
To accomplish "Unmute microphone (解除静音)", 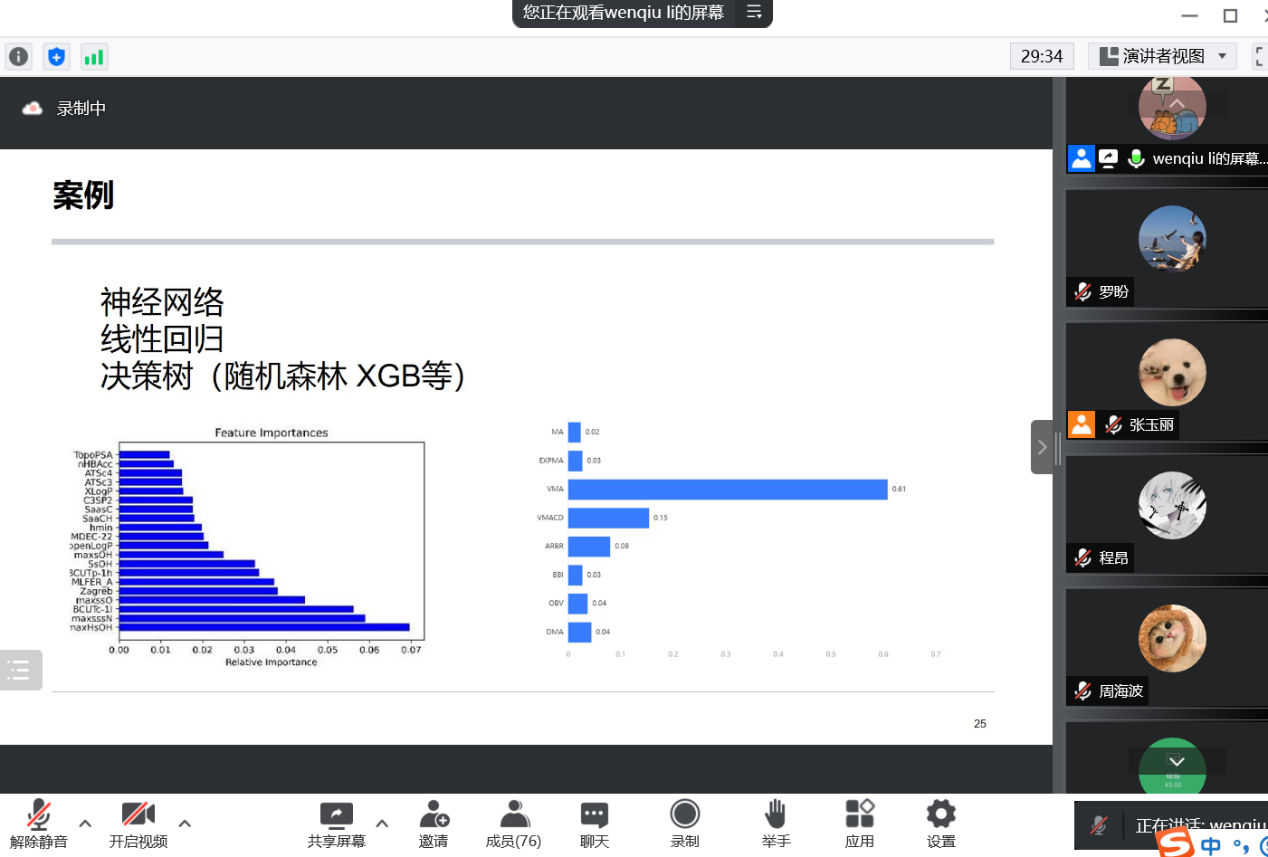I will (39, 823).
